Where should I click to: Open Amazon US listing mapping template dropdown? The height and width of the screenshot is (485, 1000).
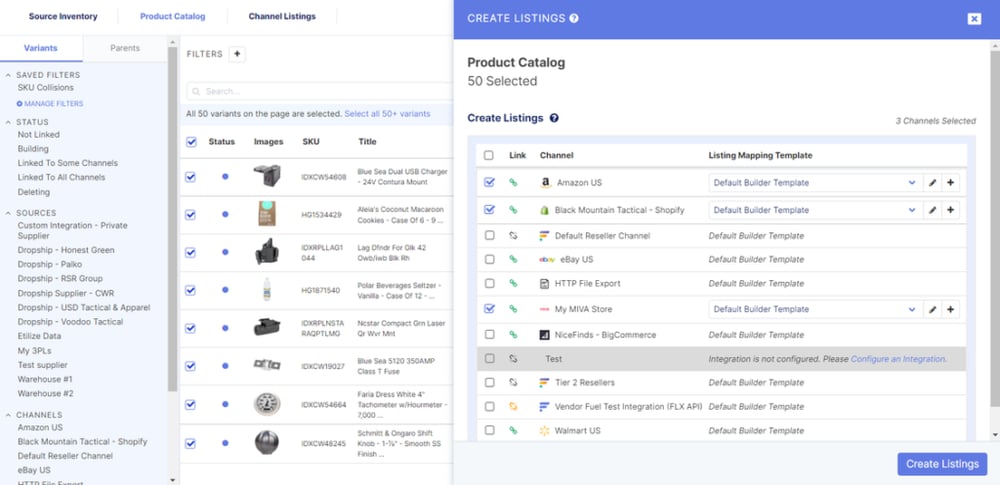pyautogui.click(x=813, y=183)
